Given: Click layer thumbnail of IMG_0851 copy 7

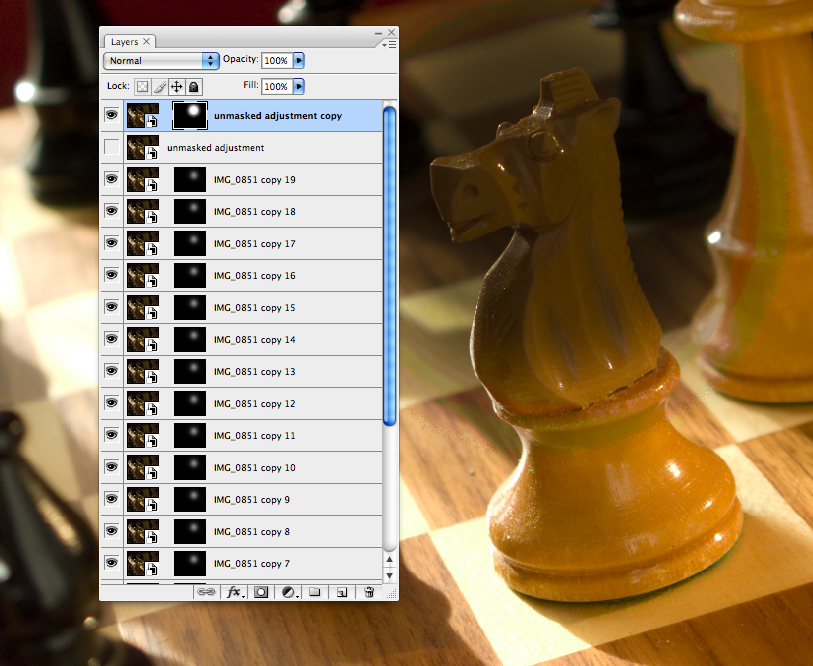Looking at the screenshot, I should click(143, 563).
